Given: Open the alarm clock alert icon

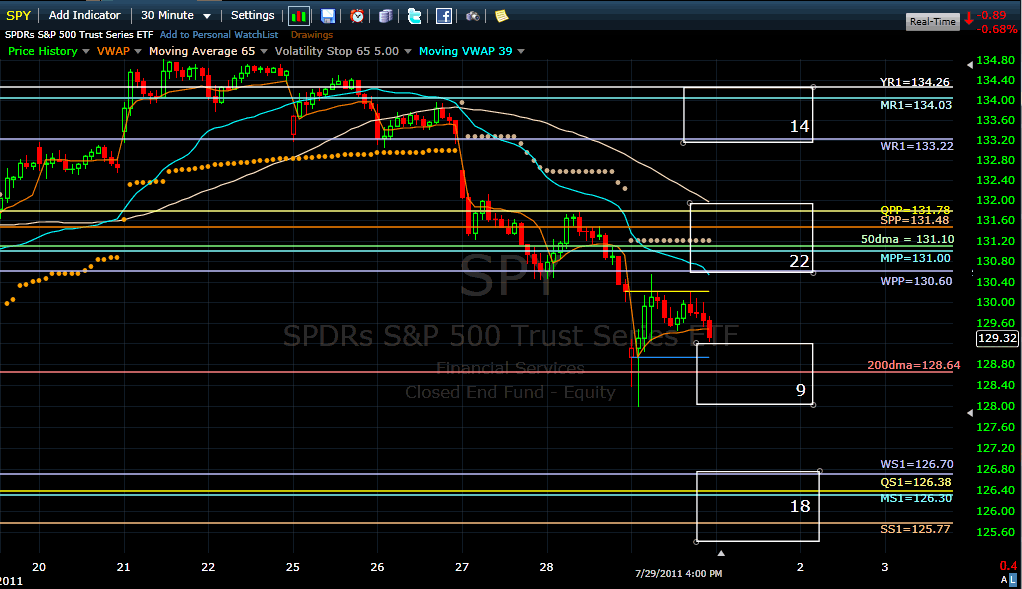Looking at the screenshot, I should coord(357,16).
